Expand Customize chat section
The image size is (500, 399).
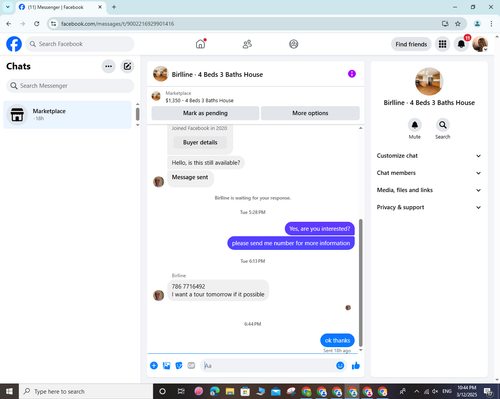(429, 156)
